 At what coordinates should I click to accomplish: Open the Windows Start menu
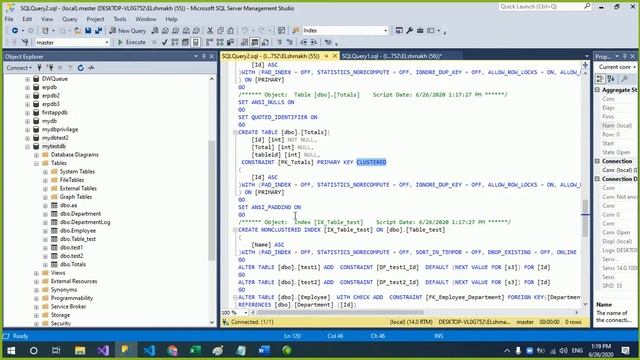point(11,350)
